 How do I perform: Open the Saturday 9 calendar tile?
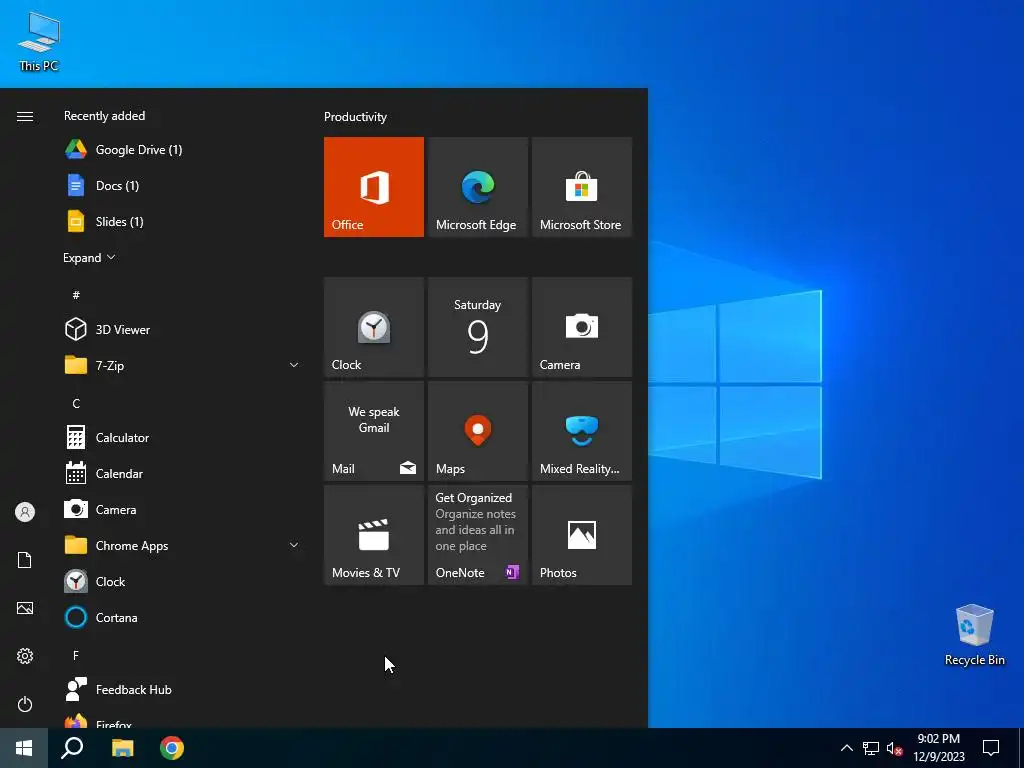pyautogui.click(x=477, y=327)
